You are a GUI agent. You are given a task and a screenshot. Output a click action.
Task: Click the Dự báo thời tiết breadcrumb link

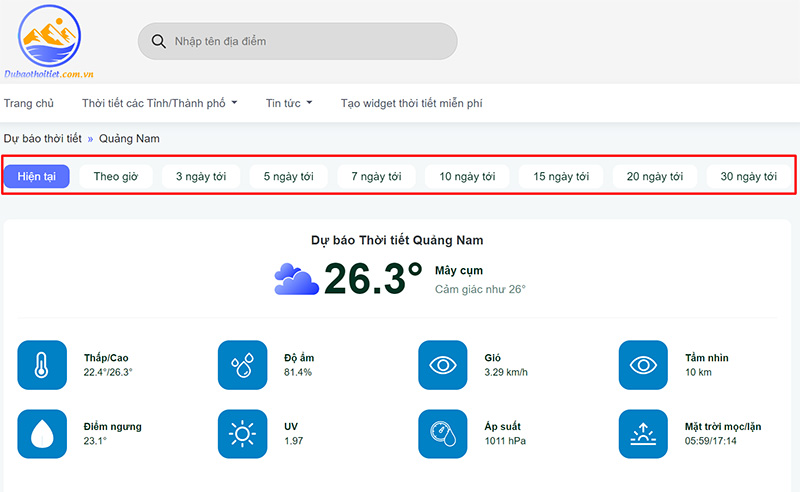(x=43, y=138)
